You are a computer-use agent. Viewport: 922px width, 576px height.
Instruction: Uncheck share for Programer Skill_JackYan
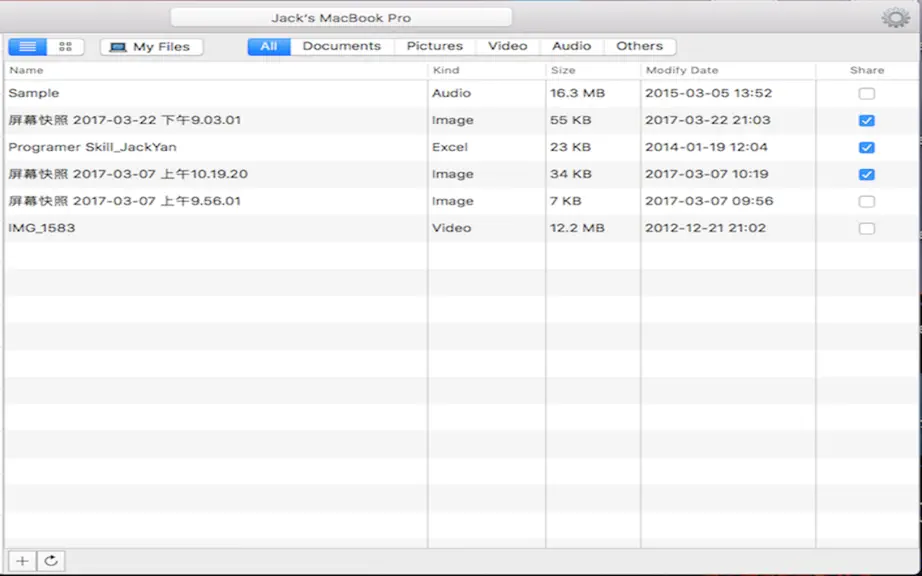point(866,148)
